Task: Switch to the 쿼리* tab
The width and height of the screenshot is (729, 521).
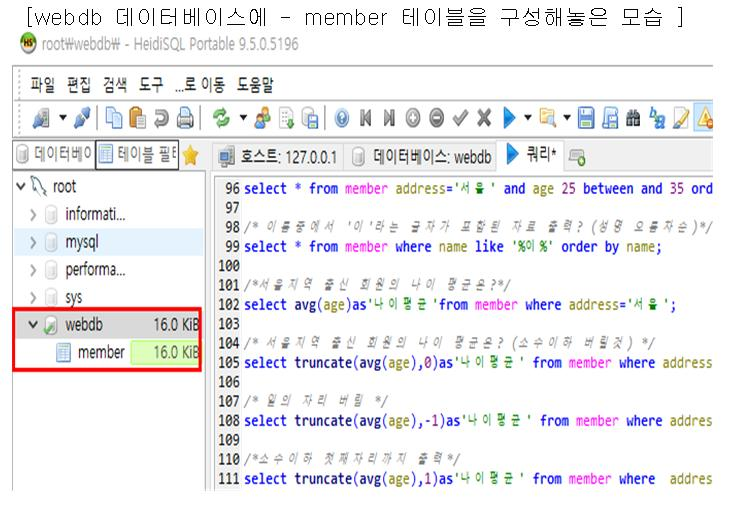Action: (531, 153)
